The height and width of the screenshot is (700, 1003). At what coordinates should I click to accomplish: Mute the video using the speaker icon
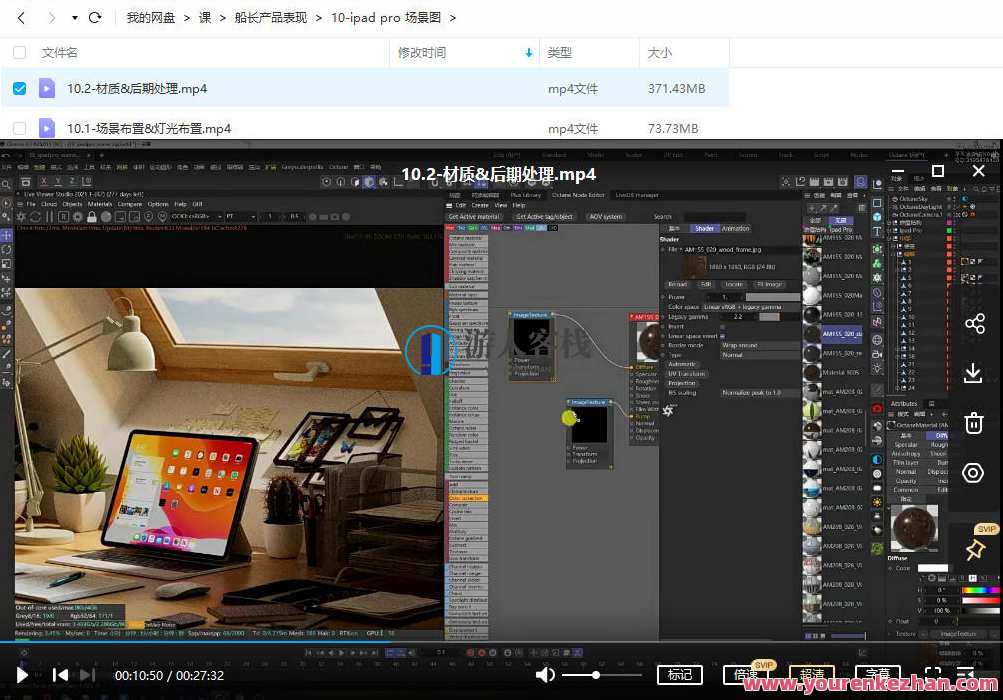(x=545, y=673)
